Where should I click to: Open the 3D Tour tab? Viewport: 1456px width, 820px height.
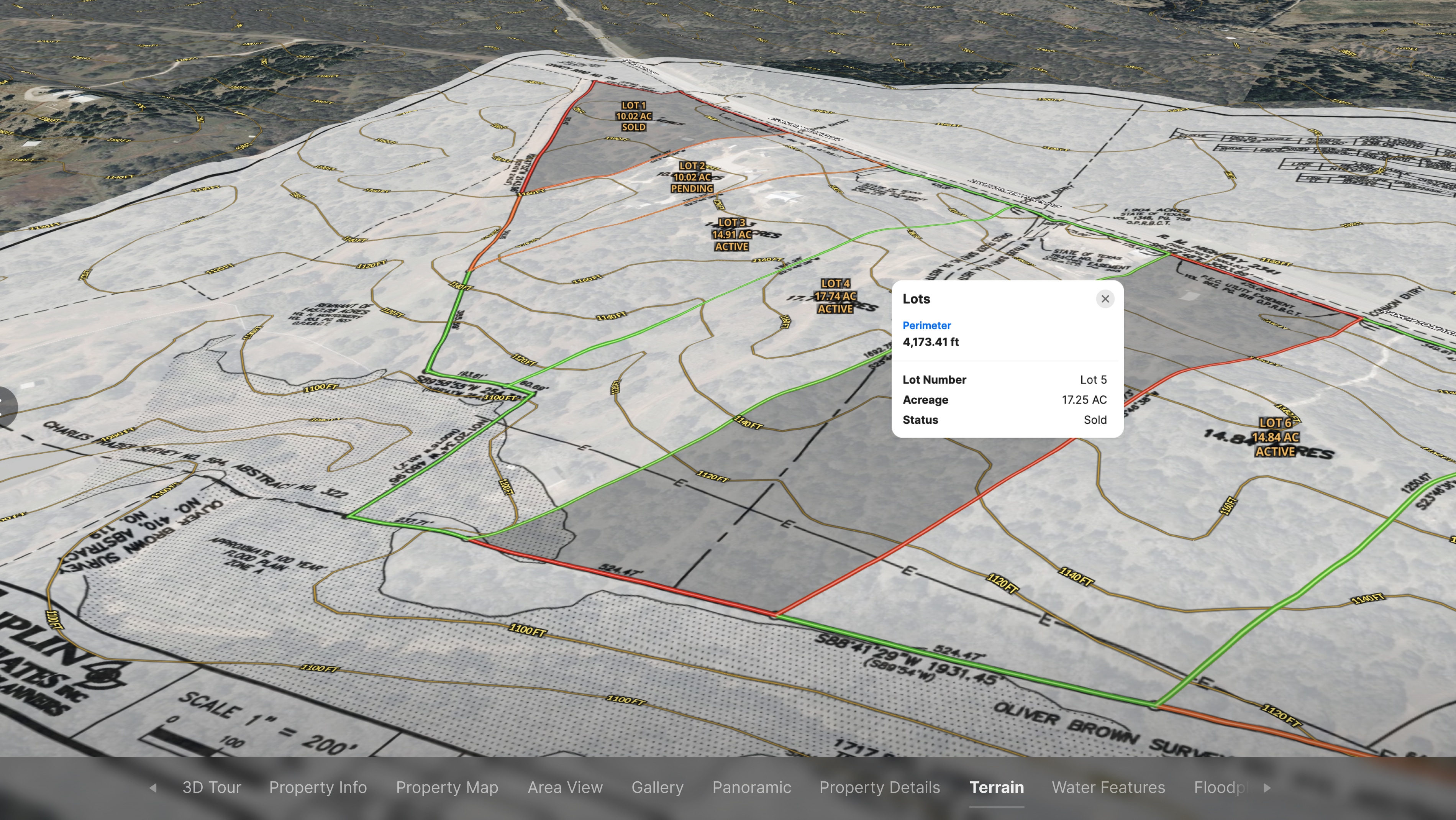click(x=212, y=787)
